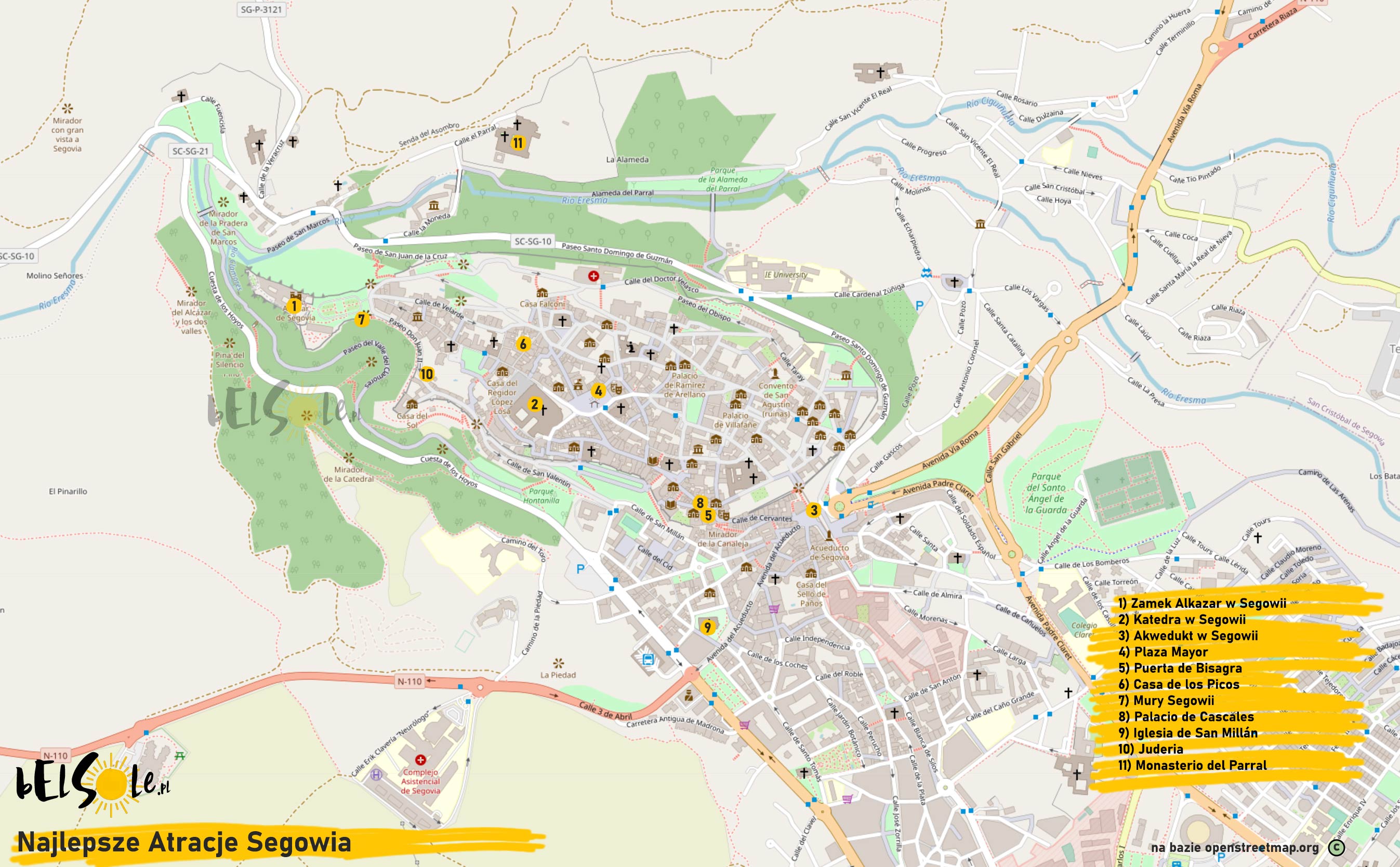Screen dimensions: 1400x867
Task: Select yellow marker 3 near the aqueduct
Action: coord(813,510)
